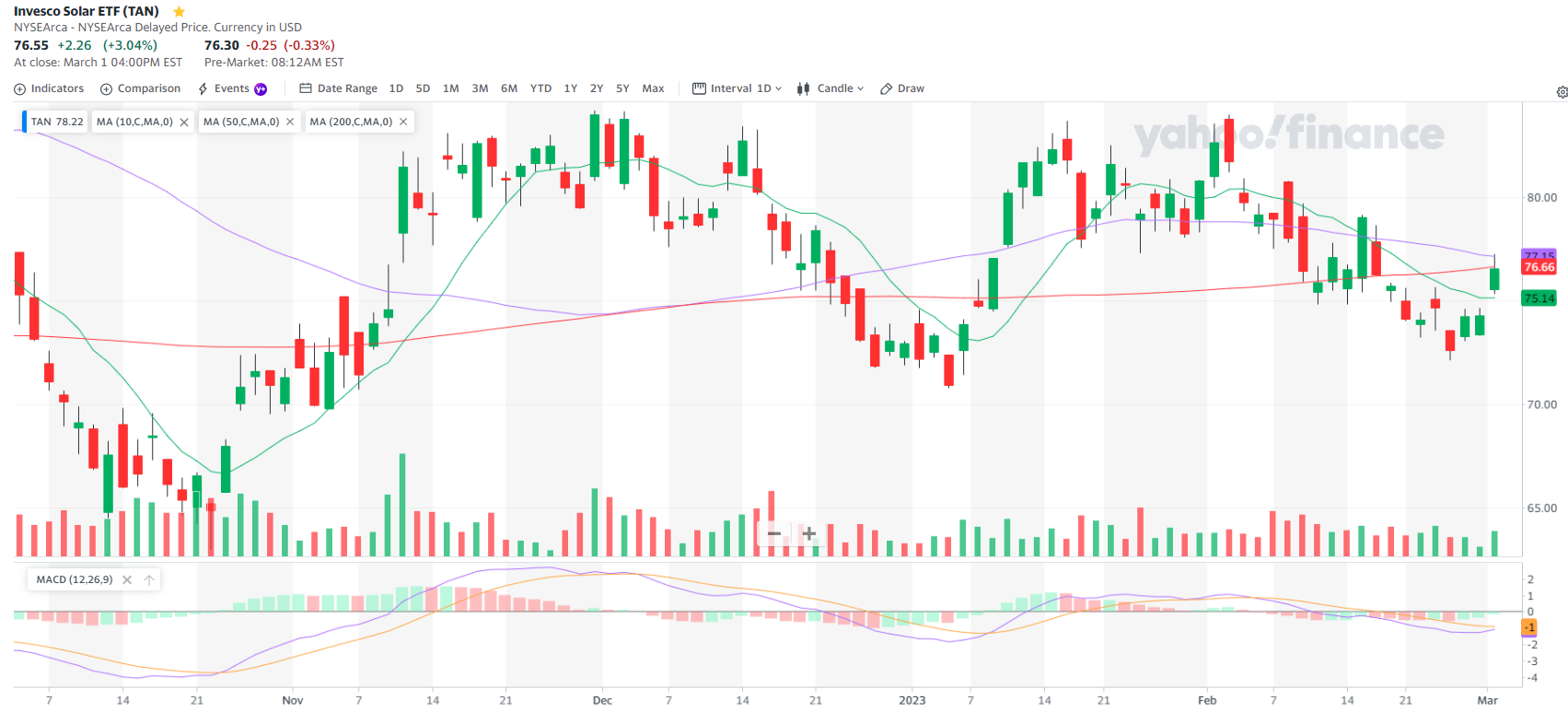Click the MA (50,C,MA,0) label

point(241,122)
